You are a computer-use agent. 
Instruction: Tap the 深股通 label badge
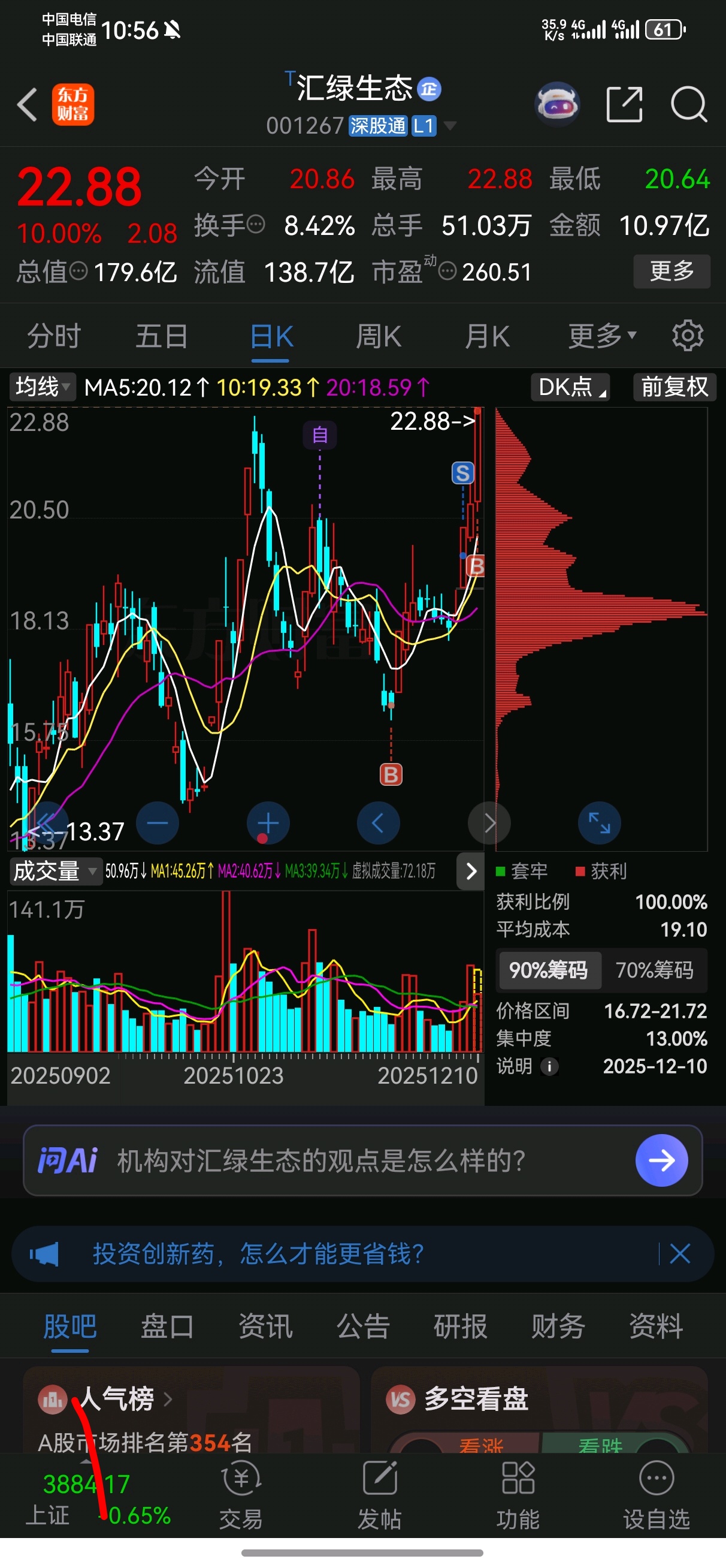(x=377, y=126)
